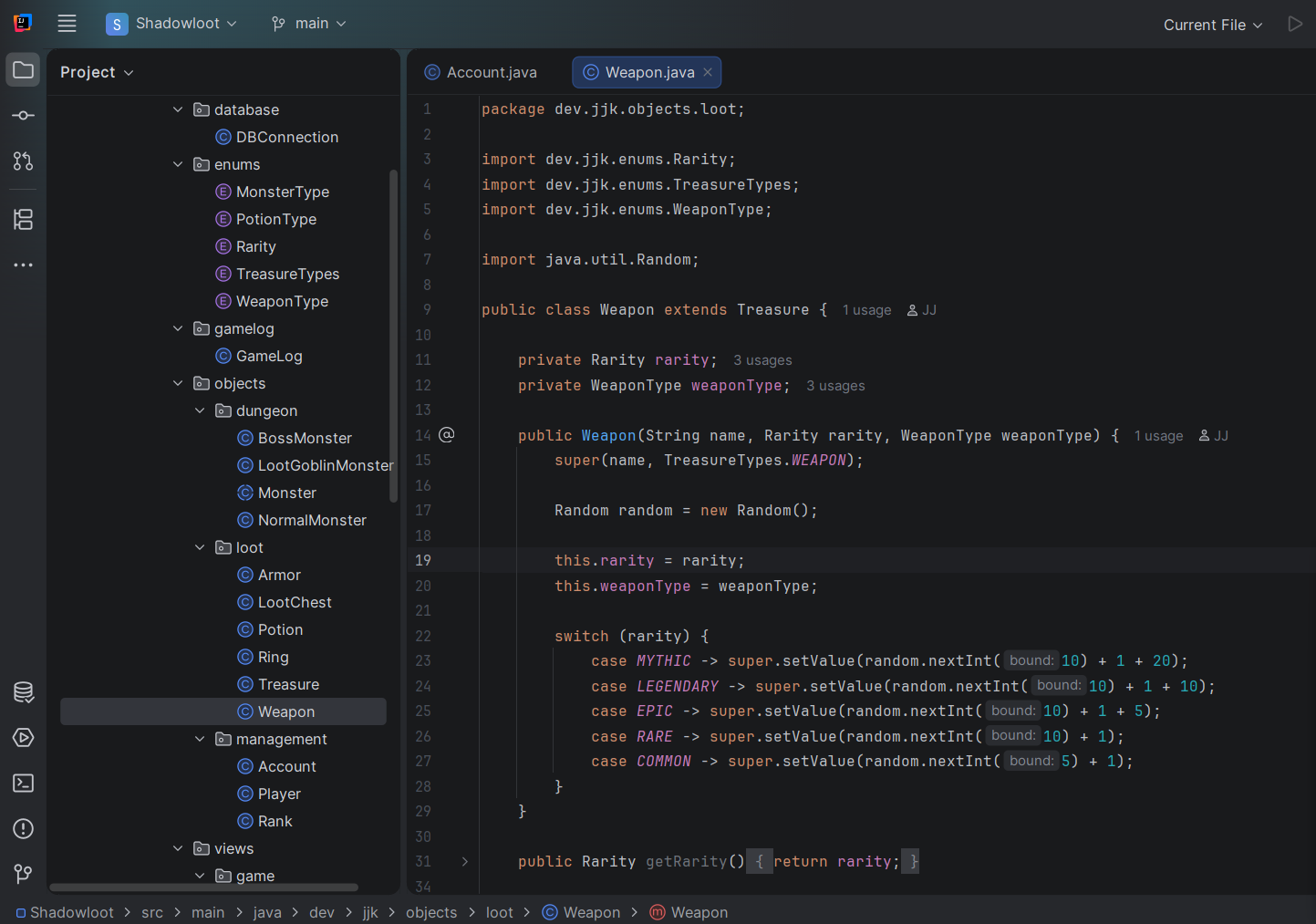Open WeaponType enum in project tree
This screenshot has height=924, width=1316.
(272, 301)
